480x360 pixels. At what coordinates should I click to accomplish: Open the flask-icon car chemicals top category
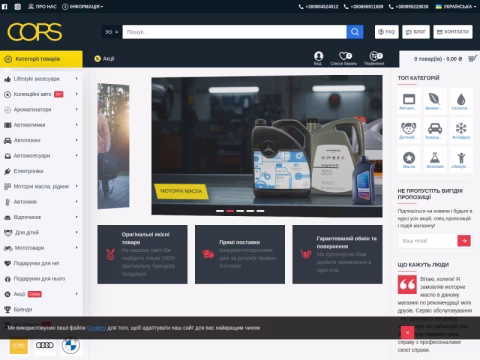coord(435,159)
